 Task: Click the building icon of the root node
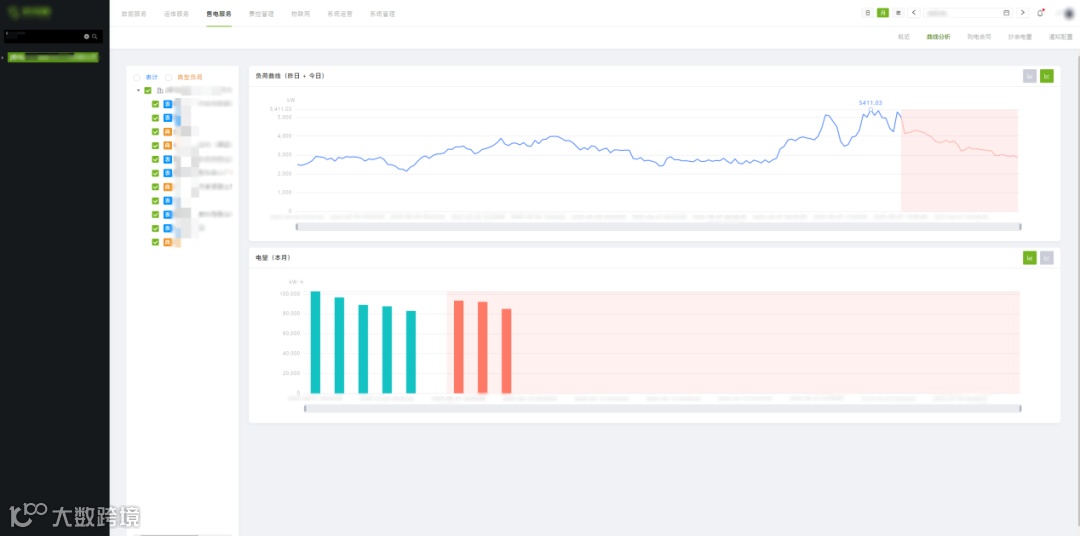[x=160, y=90]
